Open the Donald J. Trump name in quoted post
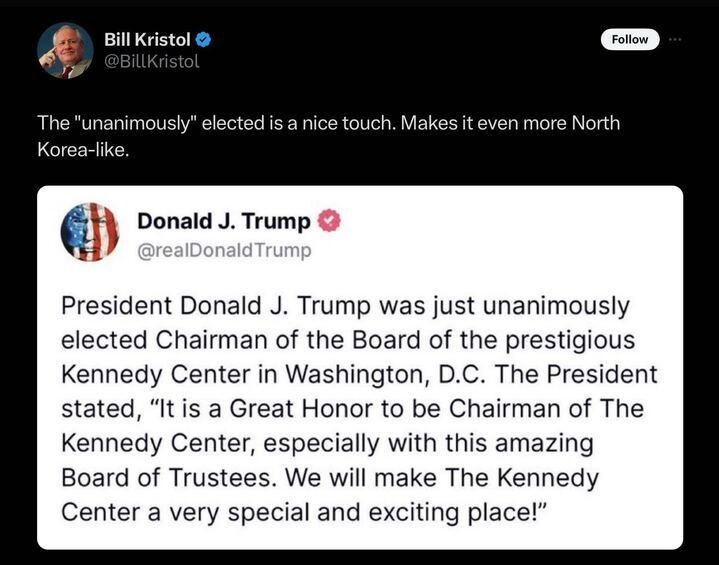 [223, 220]
